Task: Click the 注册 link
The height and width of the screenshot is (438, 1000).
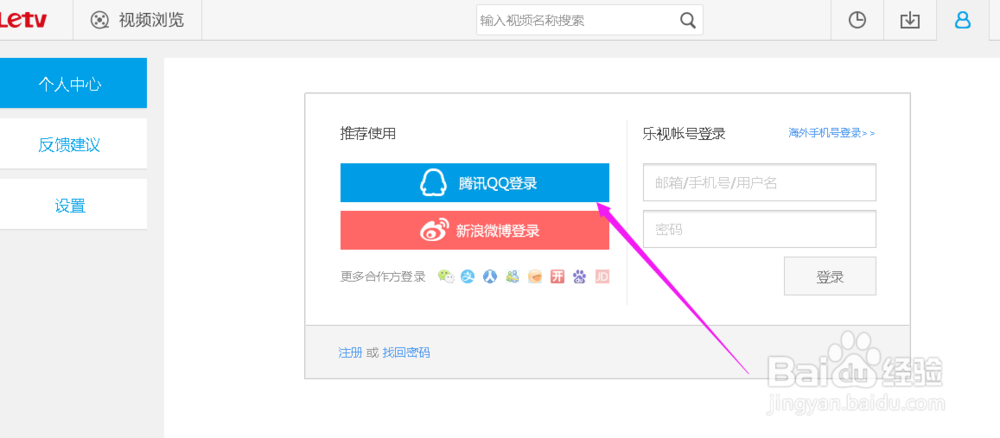Action: click(x=350, y=352)
